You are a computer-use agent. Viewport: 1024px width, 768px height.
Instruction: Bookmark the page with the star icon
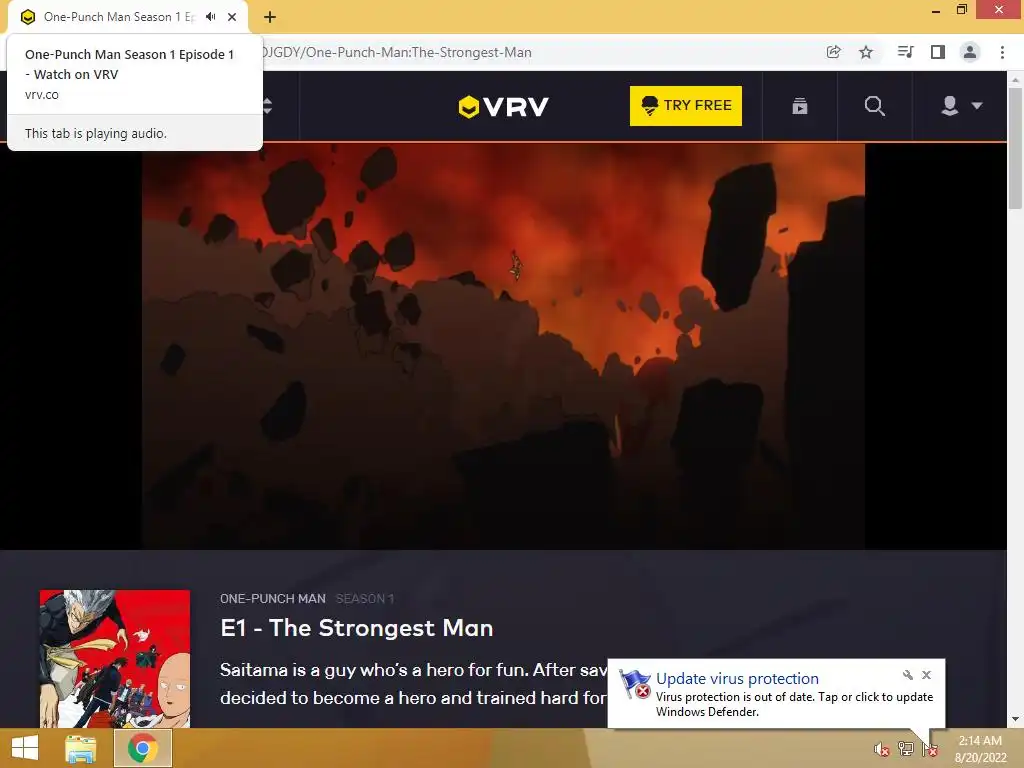click(x=866, y=52)
